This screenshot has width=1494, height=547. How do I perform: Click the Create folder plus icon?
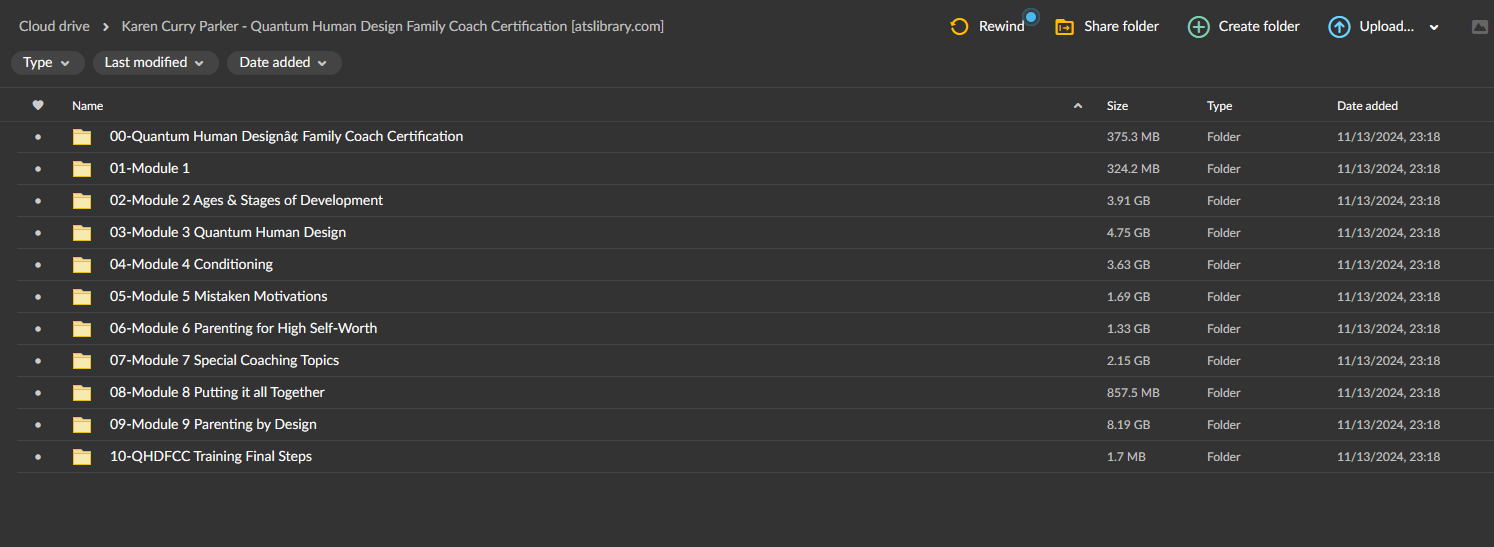pos(1198,27)
